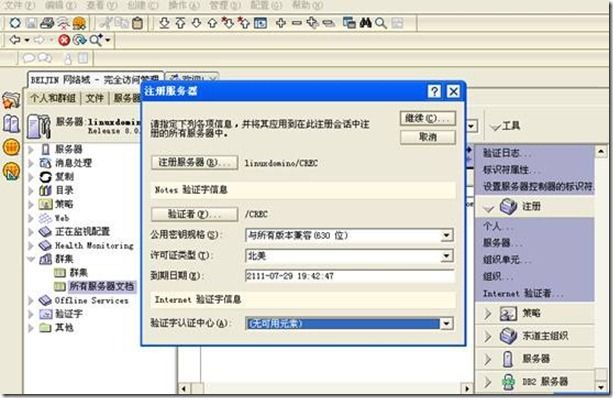Click the 东道主组织 icon in the tools panel
This screenshot has height=398, width=613.
[508, 335]
